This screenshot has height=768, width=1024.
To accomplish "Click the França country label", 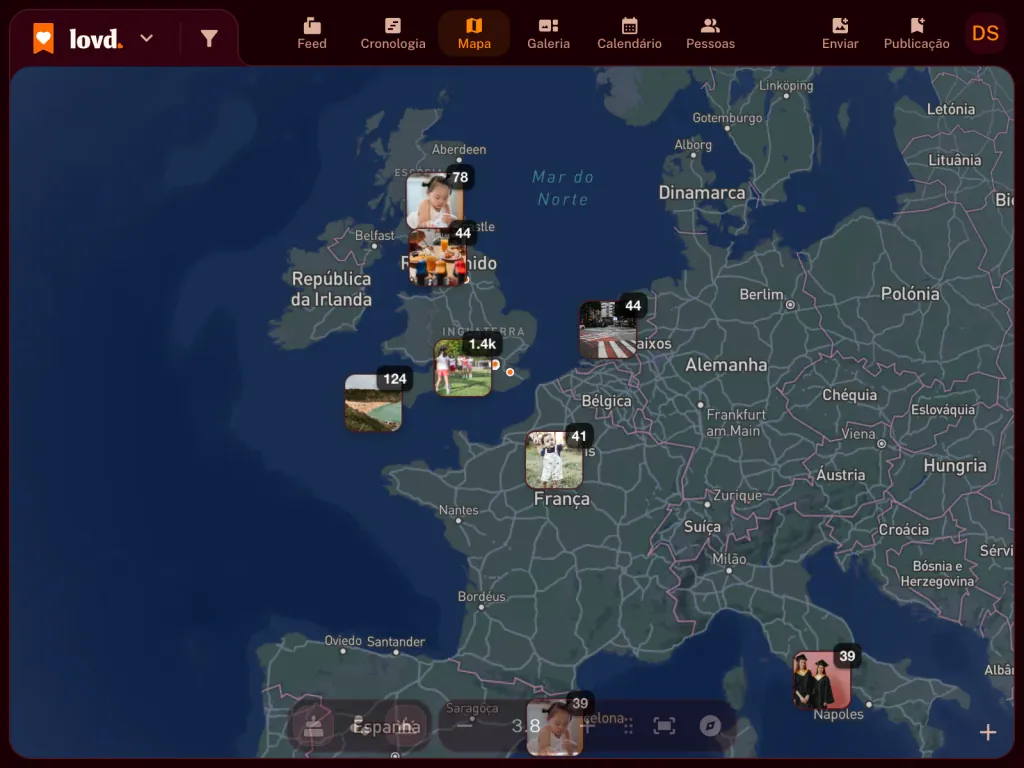I will click(562, 499).
